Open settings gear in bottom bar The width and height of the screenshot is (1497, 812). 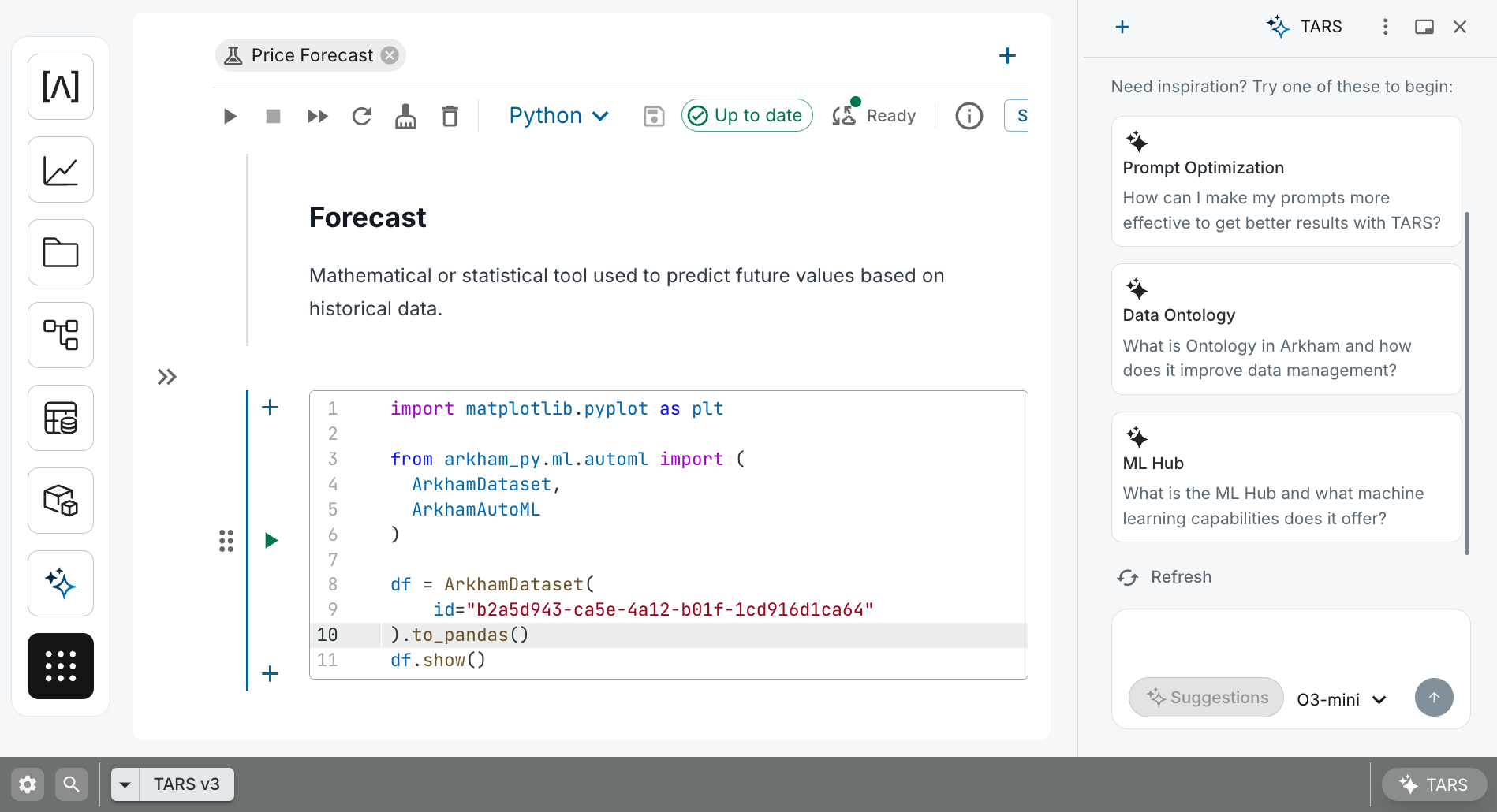click(x=28, y=784)
